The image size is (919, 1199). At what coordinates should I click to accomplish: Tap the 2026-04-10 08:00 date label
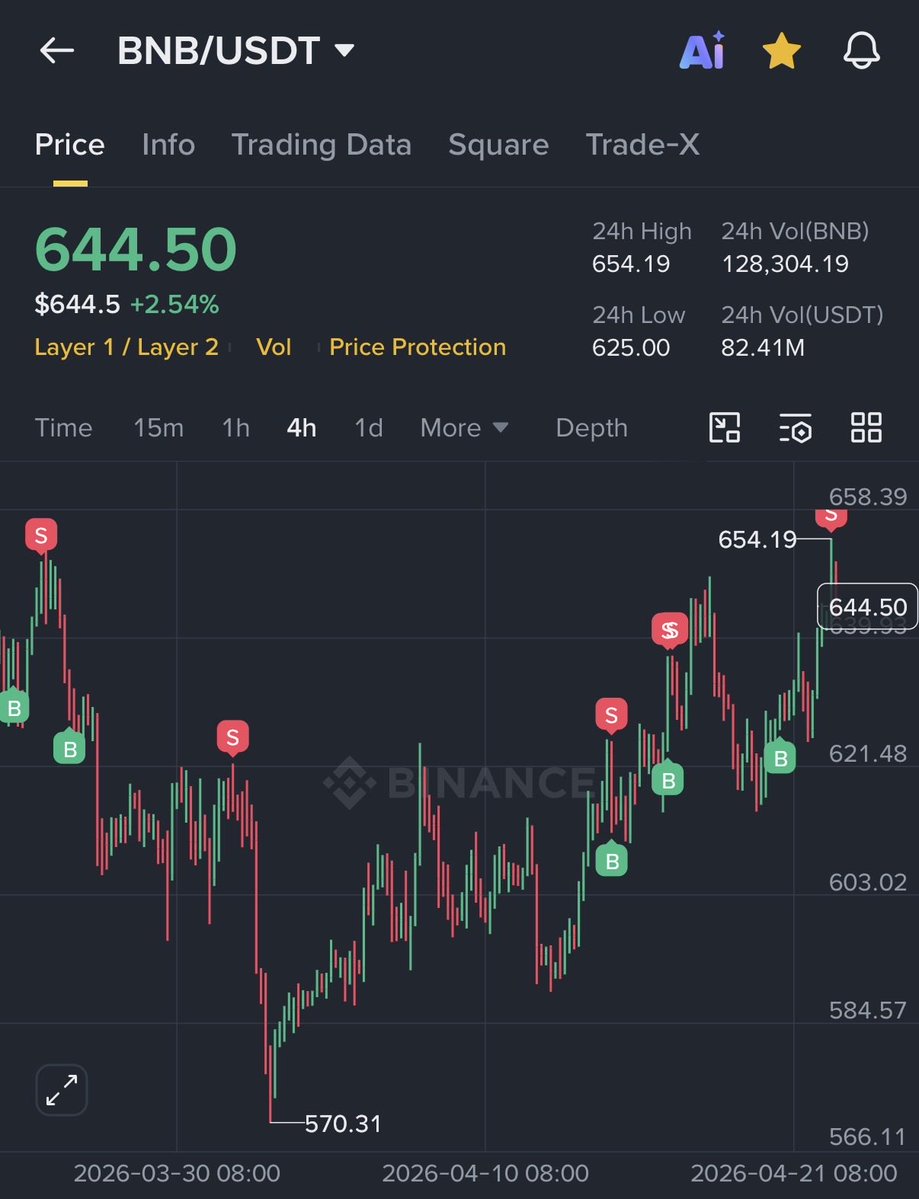[485, 1173]
